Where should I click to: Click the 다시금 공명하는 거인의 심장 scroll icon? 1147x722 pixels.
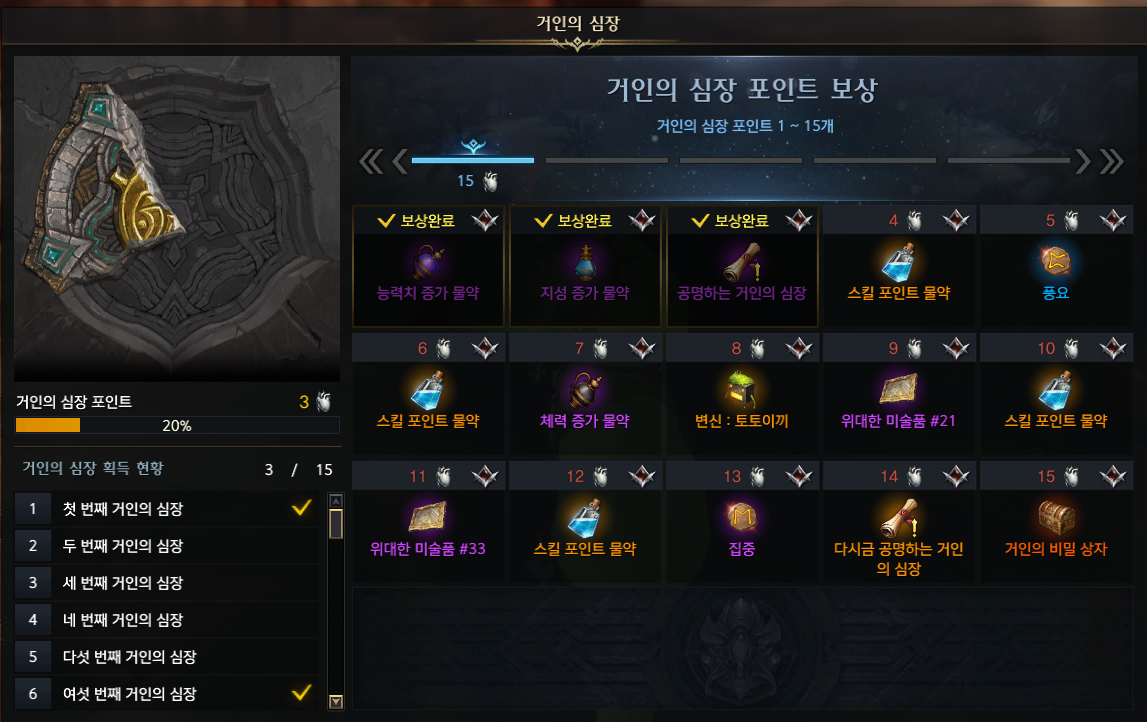pos(899,518)
